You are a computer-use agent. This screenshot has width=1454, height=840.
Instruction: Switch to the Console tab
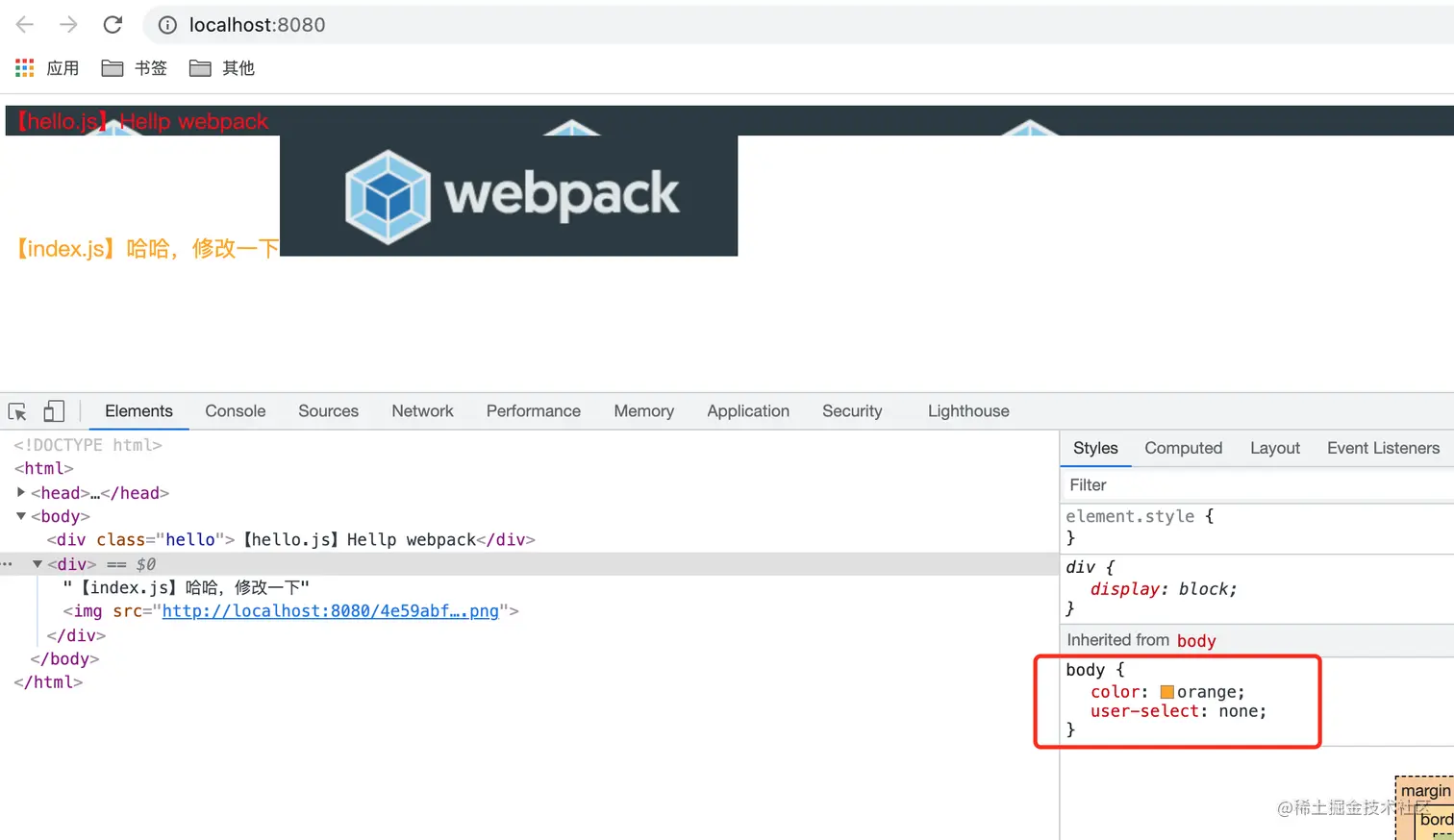(x=235, y=411)
